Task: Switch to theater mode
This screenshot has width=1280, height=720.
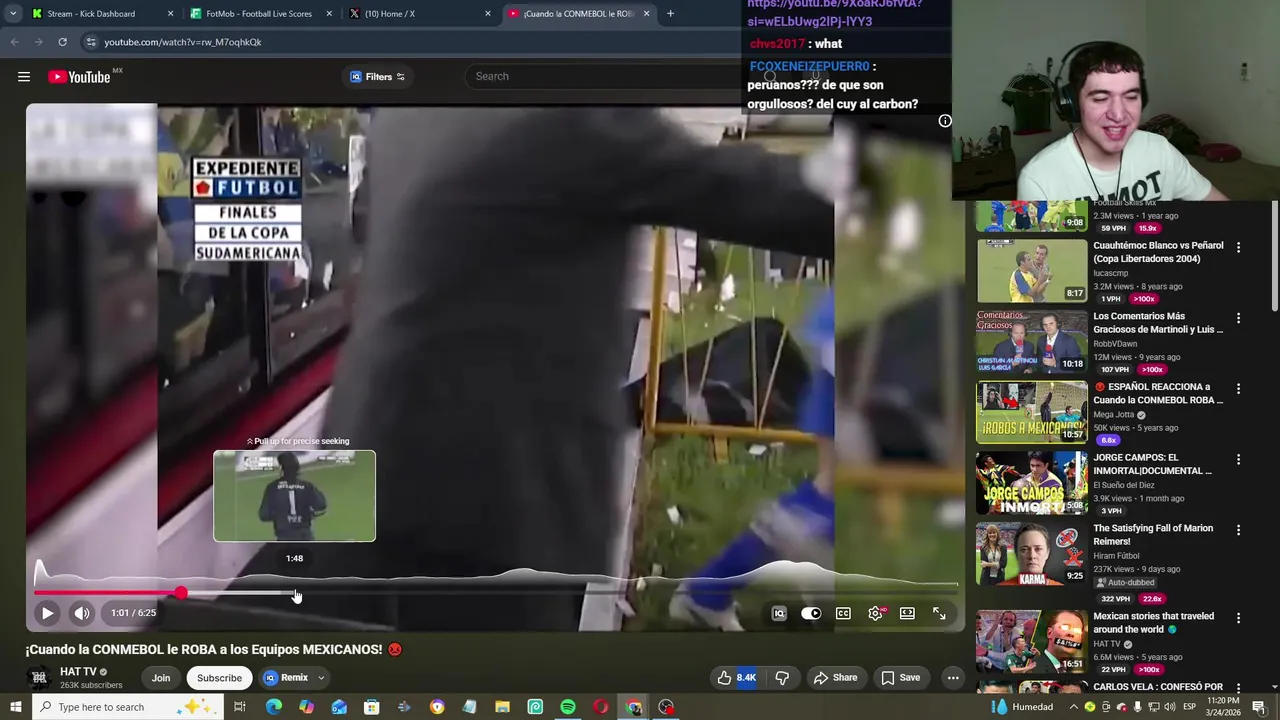Action: 907,613
